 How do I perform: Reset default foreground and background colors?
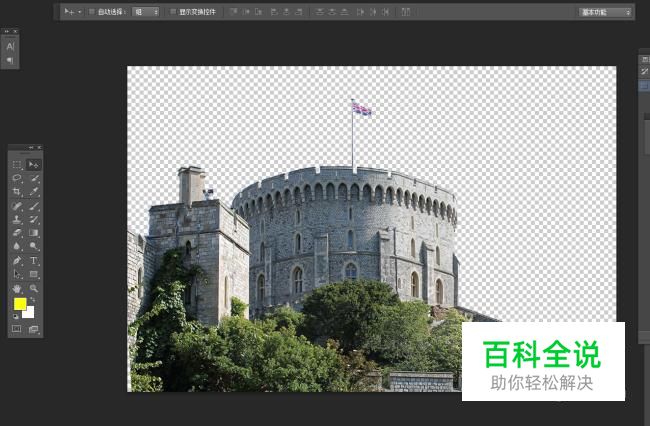click(x=16, y=316)
